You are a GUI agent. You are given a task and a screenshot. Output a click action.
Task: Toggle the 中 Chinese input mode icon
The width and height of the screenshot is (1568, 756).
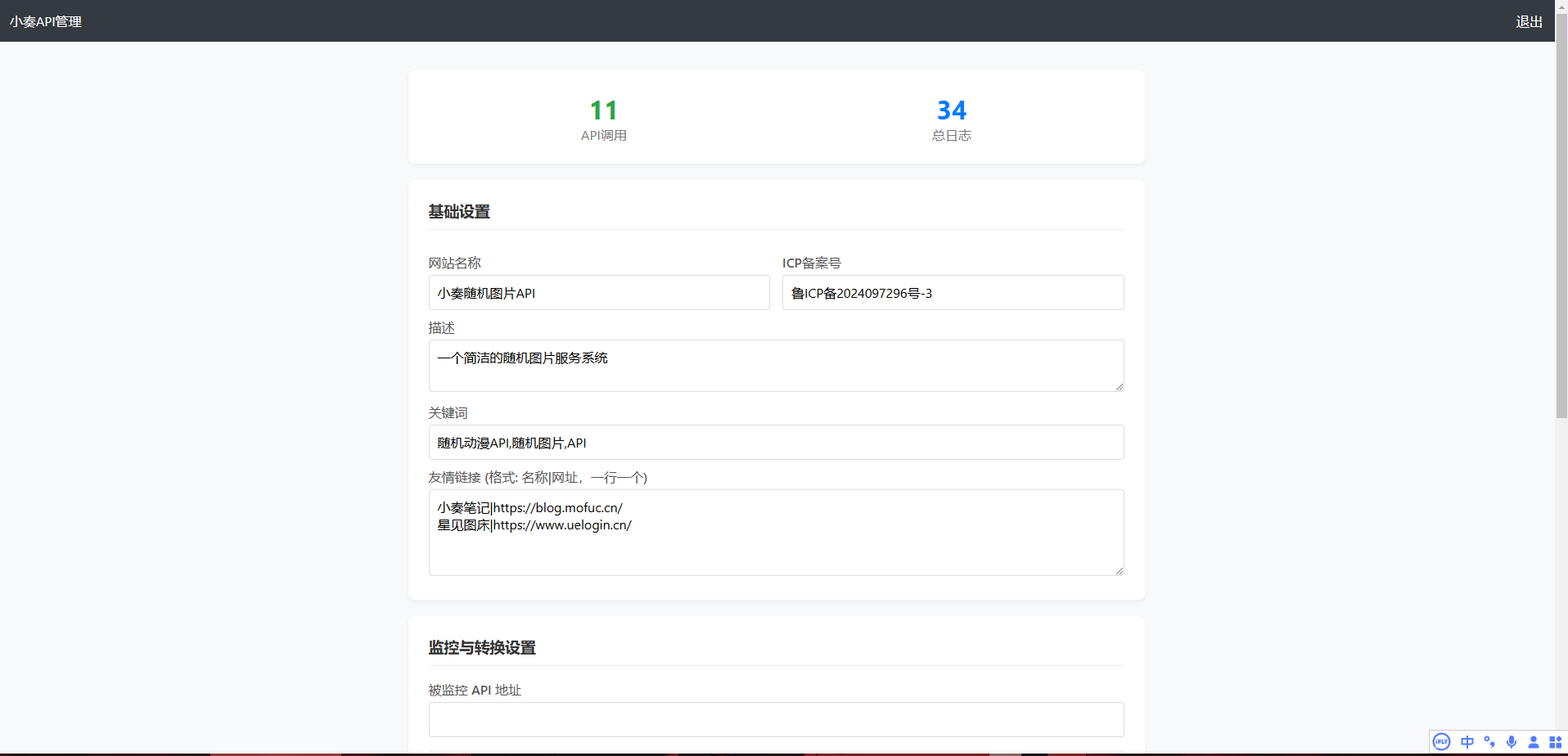[1467, 742]
